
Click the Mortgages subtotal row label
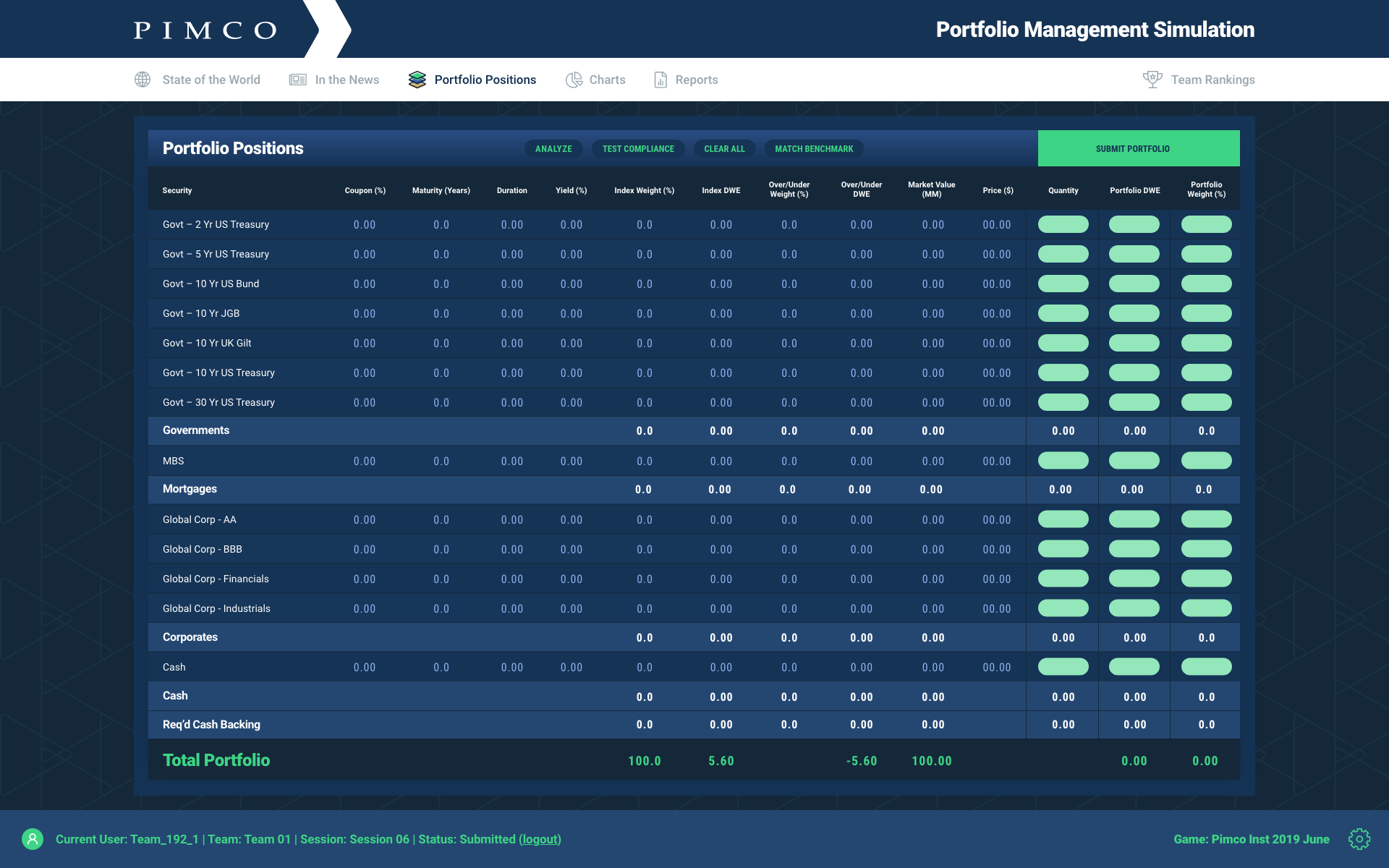coord(190,489)
